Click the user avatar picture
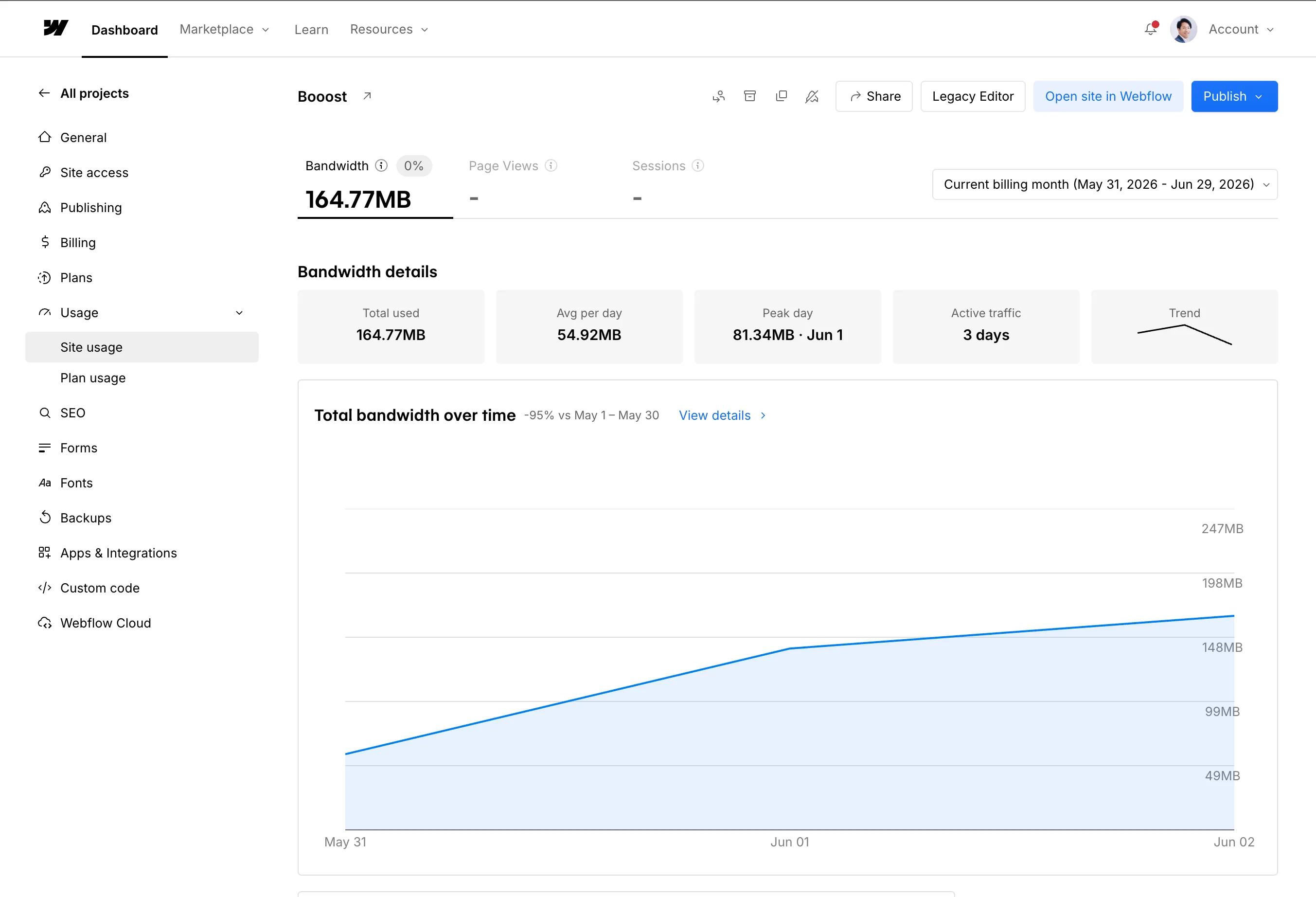Screen dimensions: 1316x897 pos(1184,30)
